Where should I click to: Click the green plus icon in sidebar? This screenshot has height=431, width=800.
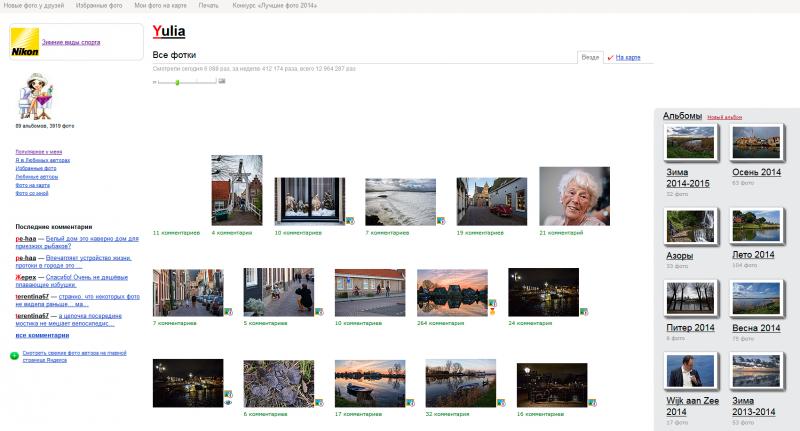click(14, 356)
